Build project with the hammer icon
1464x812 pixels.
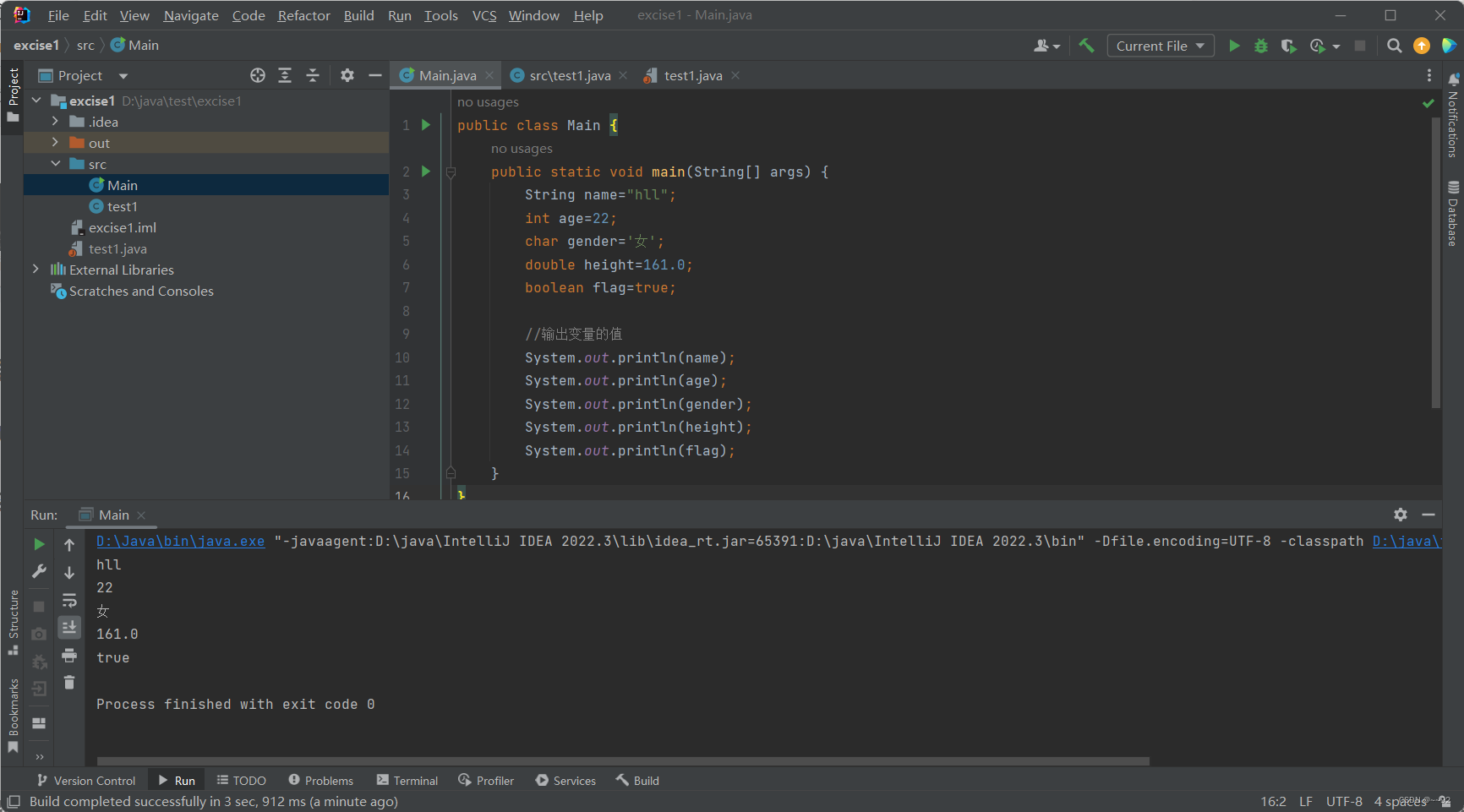coord(1086,46)
